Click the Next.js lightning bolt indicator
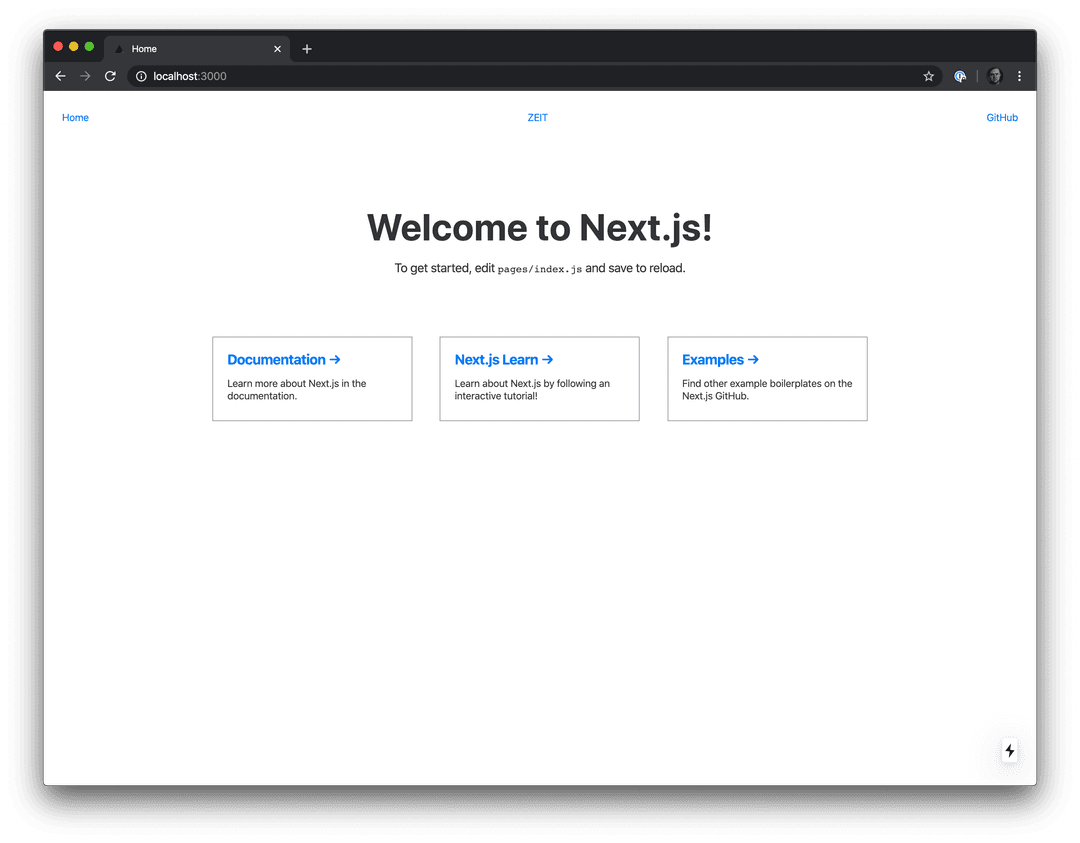The image size is (1080, 843). 1010,751
